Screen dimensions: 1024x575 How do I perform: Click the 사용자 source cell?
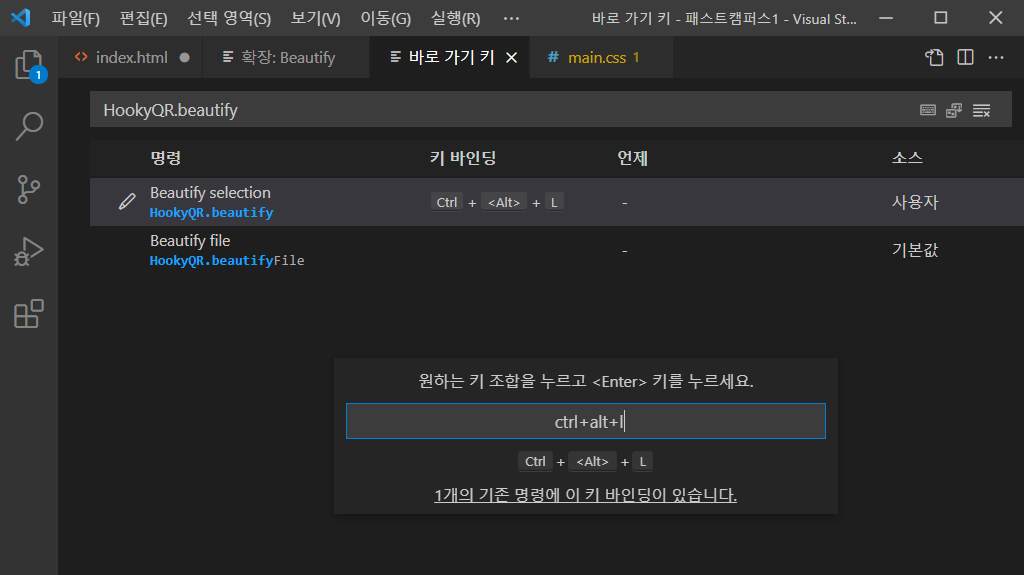(x=915, y=202)
